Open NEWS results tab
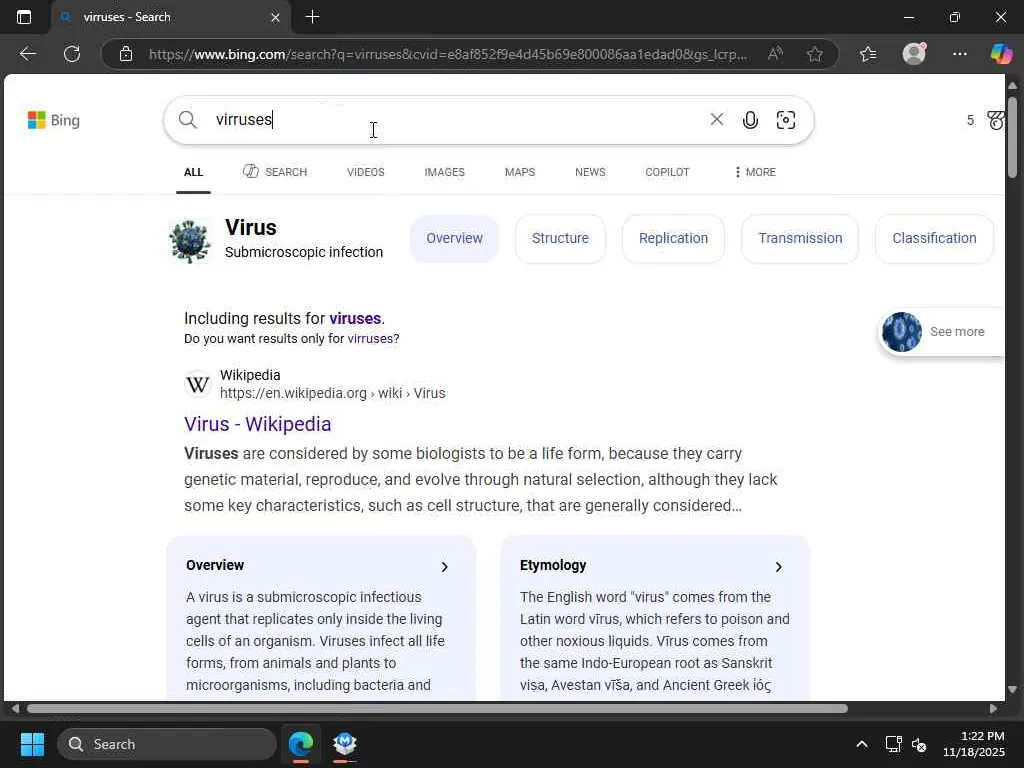 point(590,172)
